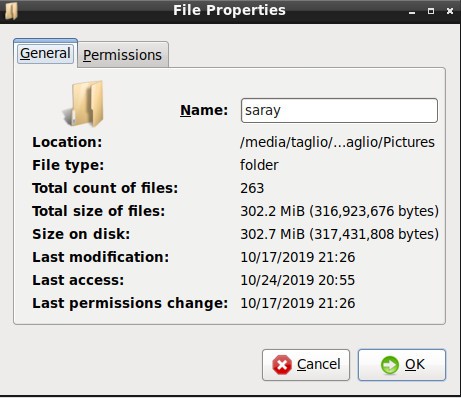Image resolution: width=461 pixels, height=398 pixels.
Task: Click the File type value folder
Action: click(259, 165)
